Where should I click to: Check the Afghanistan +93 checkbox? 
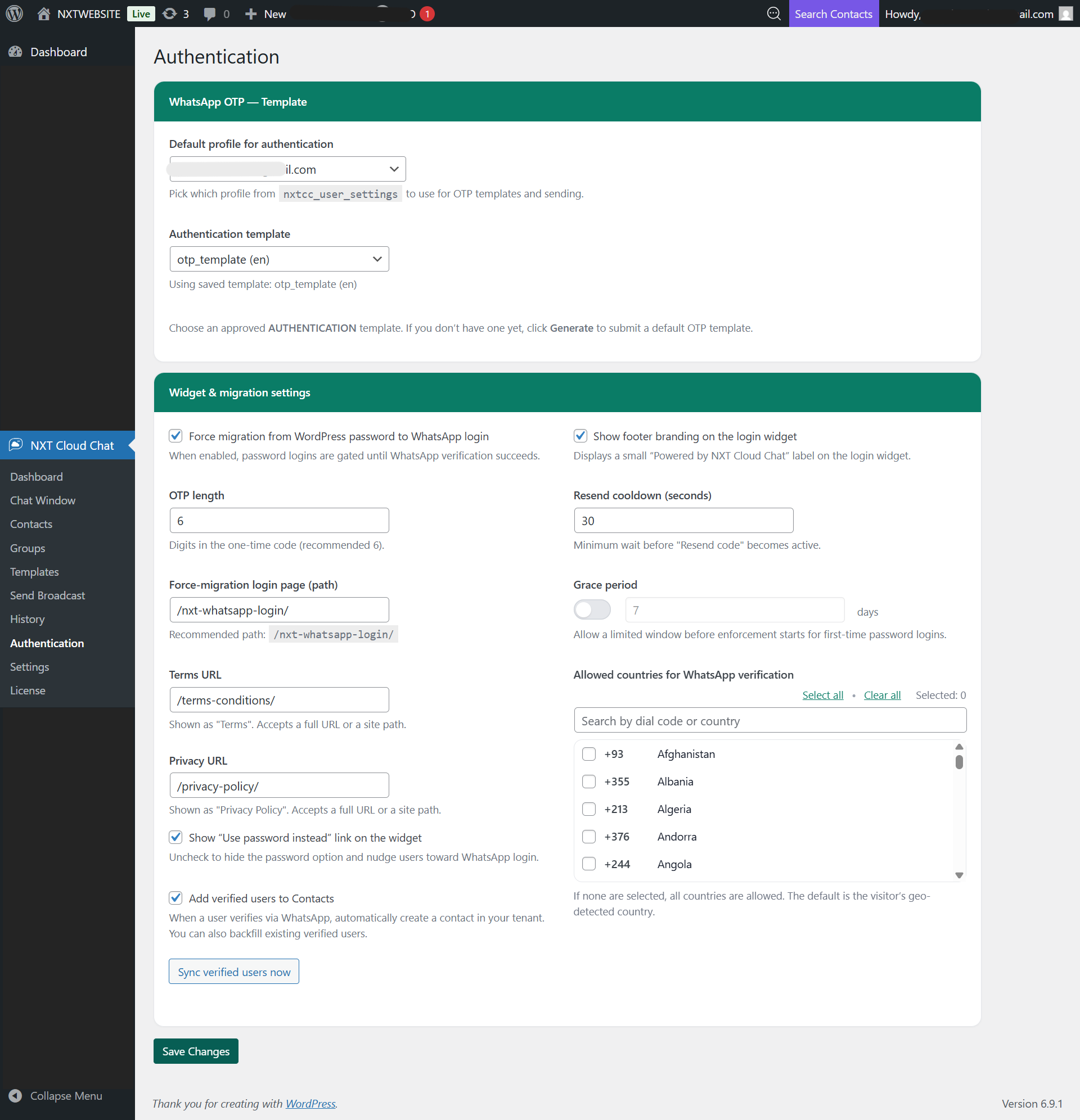pyautogui.click(x=588, y=754)
